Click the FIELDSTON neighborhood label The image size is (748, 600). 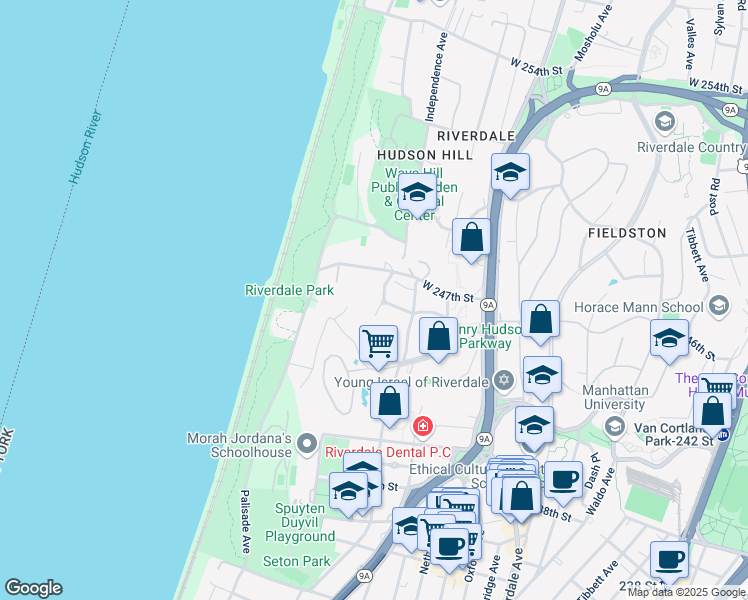pos(627,233)
